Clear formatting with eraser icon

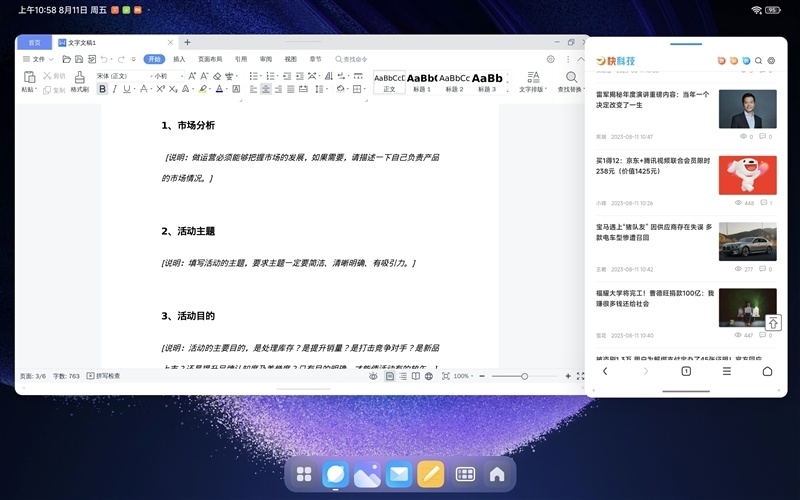(217, 76)
